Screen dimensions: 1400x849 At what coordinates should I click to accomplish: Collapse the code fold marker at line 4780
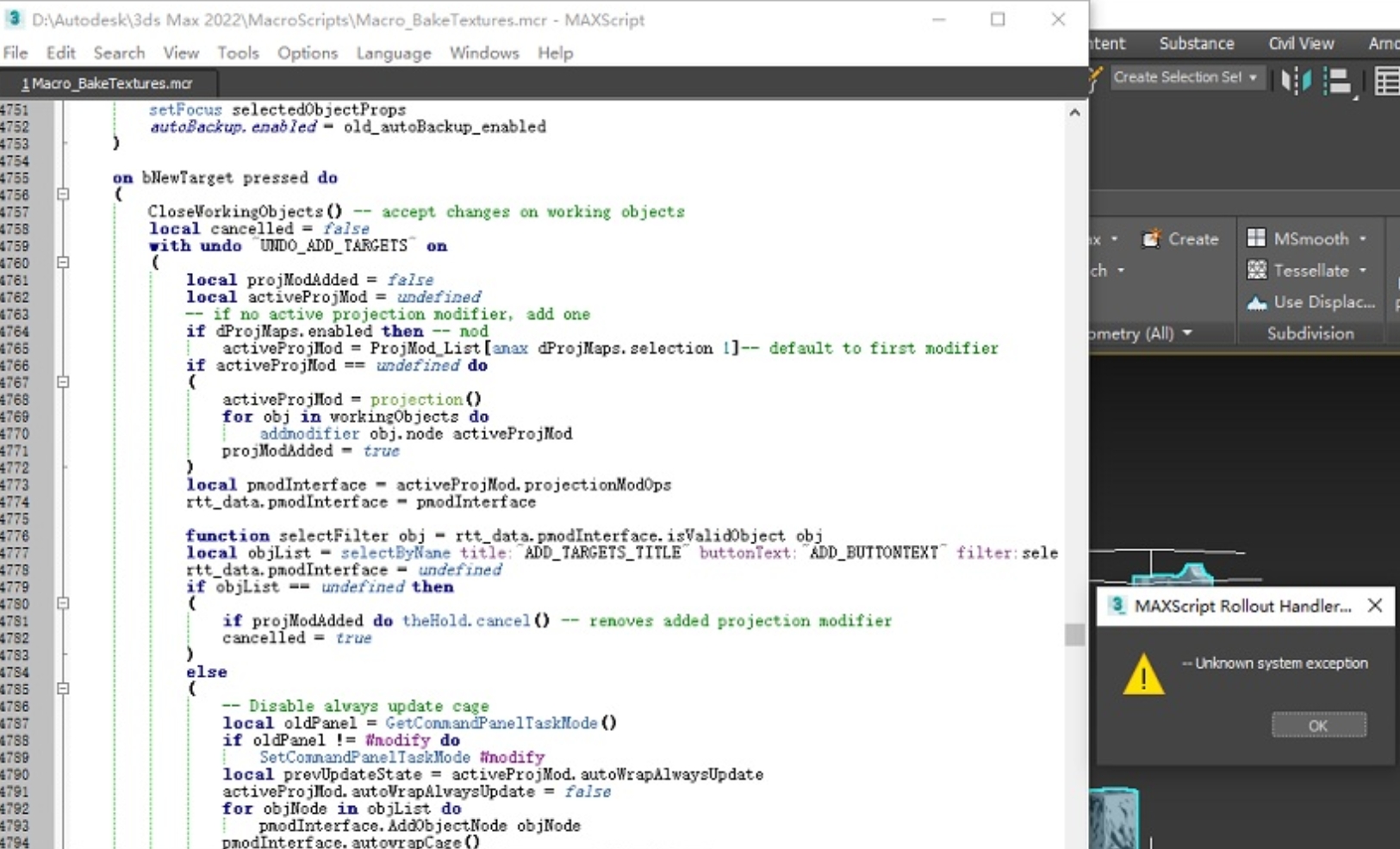[x=62, y=603]
